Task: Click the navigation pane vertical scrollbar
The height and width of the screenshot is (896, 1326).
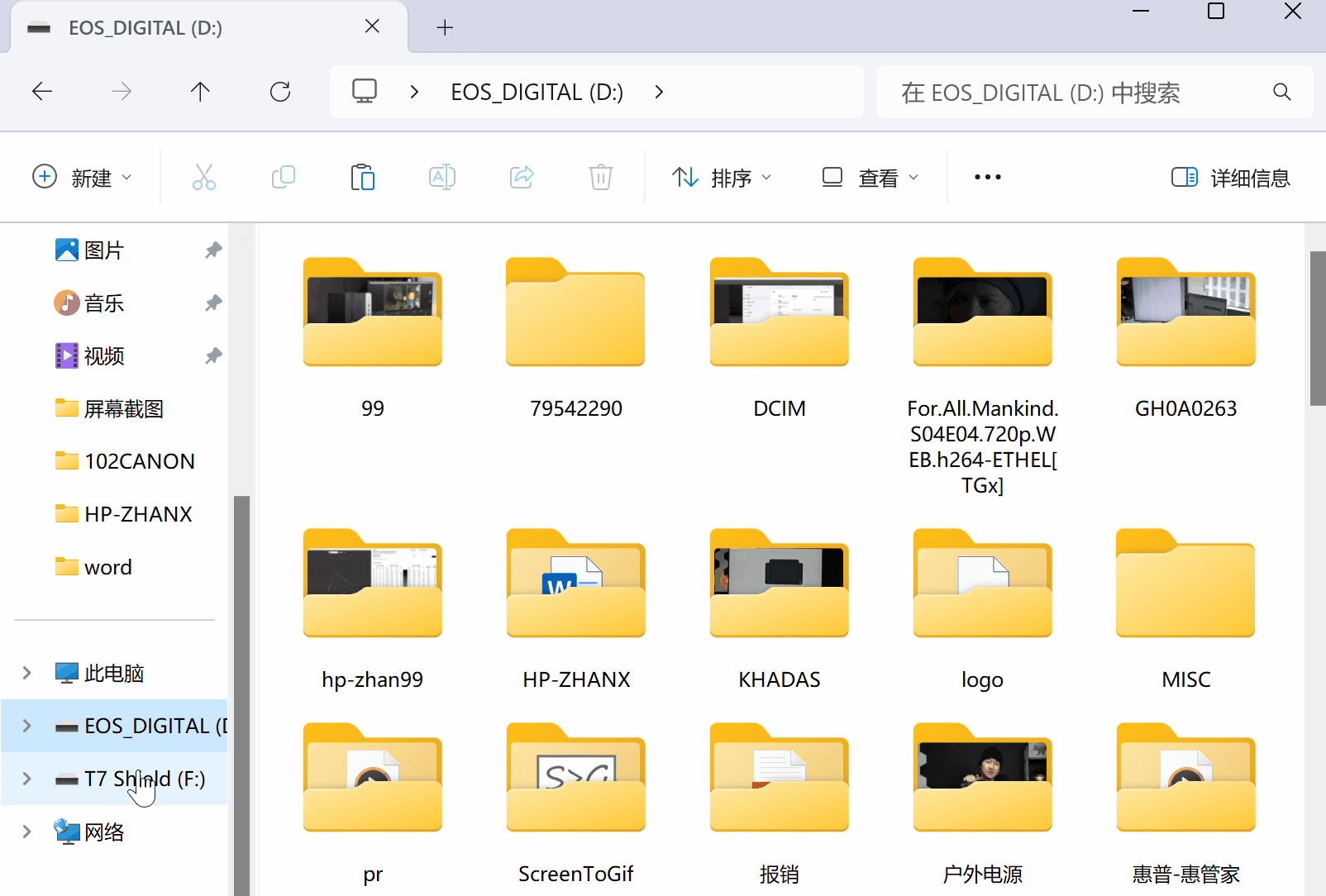Action: tap(241, 694)
